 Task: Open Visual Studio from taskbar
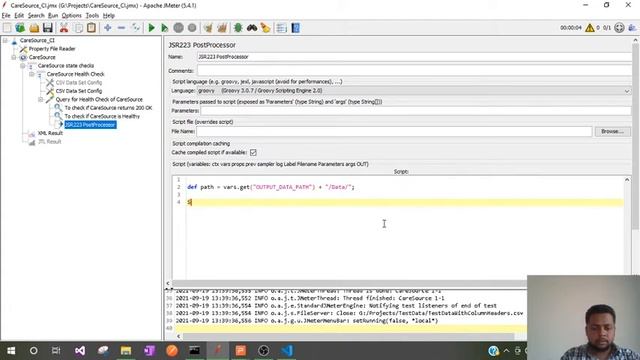(x=80, y=351)
